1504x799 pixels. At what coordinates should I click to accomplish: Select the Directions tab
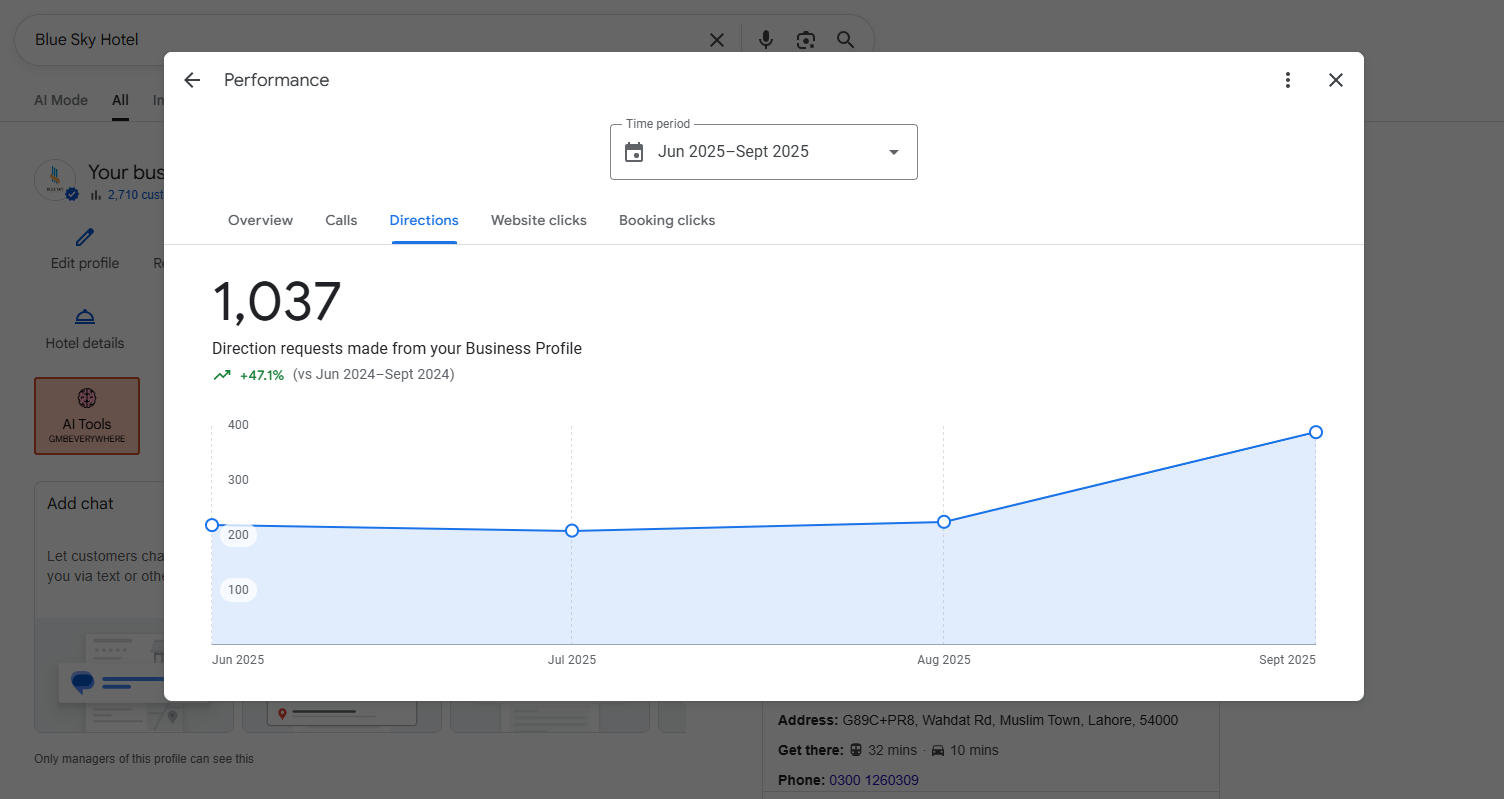pyautogui.click(x=424, y=220)
